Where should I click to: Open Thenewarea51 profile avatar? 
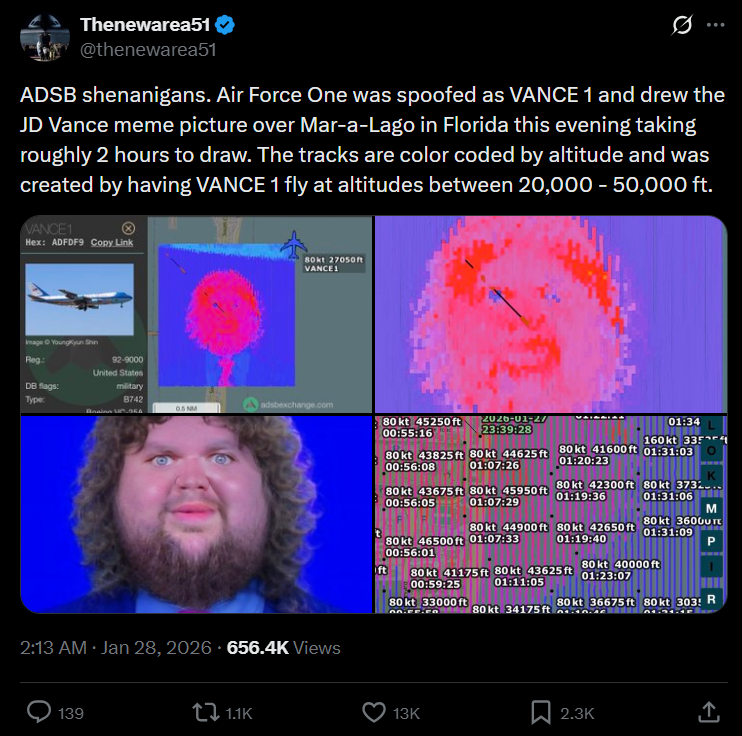coord(45,37)
